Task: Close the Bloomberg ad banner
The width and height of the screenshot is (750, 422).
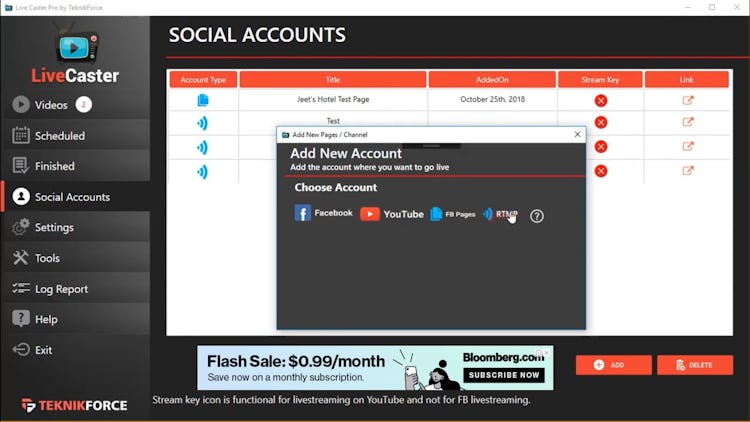Action: (x=547, y=353)
